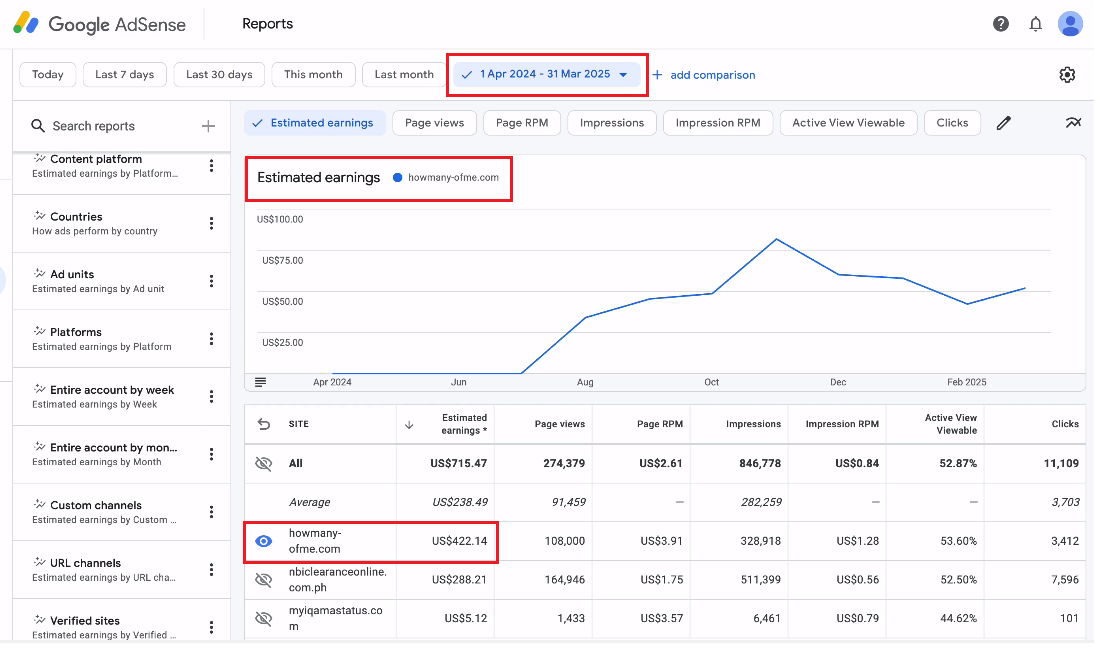Viewport: 1095px width, 650px height.
Task: Toggle the Impressions metric chip
Action: (x=612, y=123)
